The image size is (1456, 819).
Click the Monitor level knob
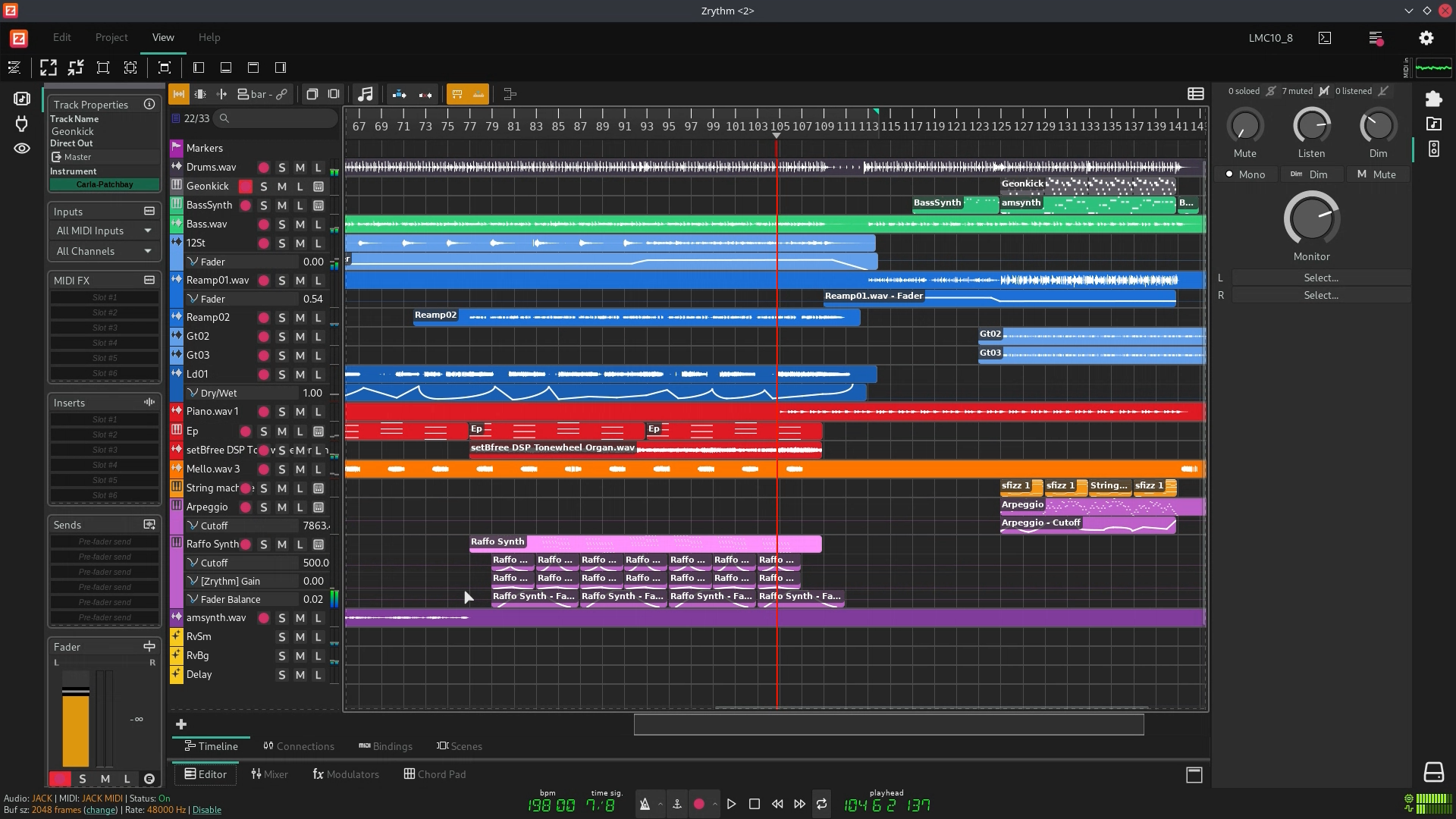[x=1311, y=219]
